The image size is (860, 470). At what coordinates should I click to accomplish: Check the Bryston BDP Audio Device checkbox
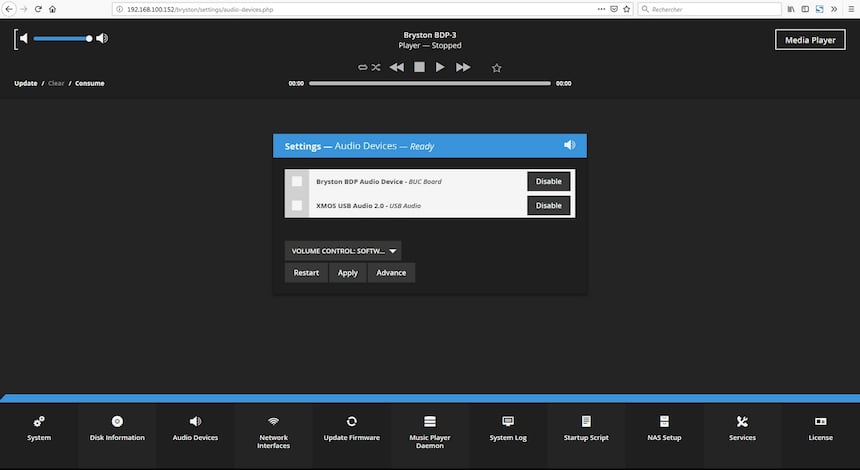(297, 181)
